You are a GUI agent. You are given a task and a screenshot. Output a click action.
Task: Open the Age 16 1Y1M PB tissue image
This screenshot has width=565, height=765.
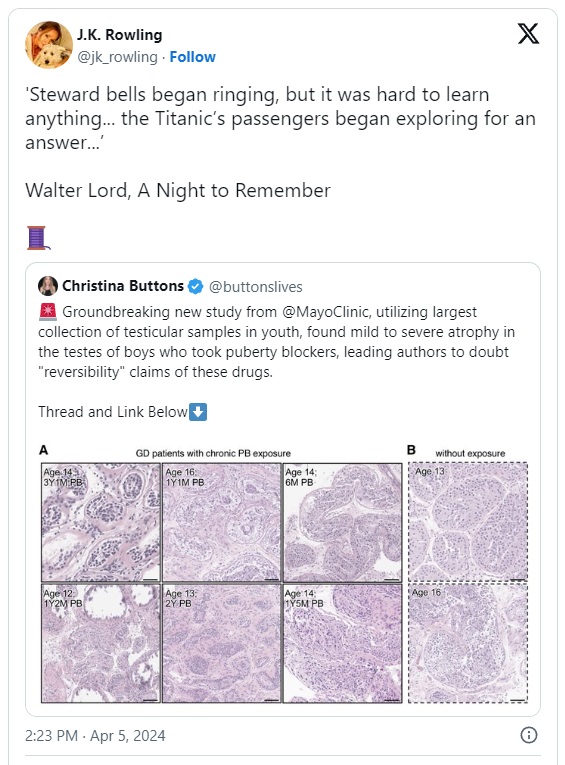[x=222, y=522]
